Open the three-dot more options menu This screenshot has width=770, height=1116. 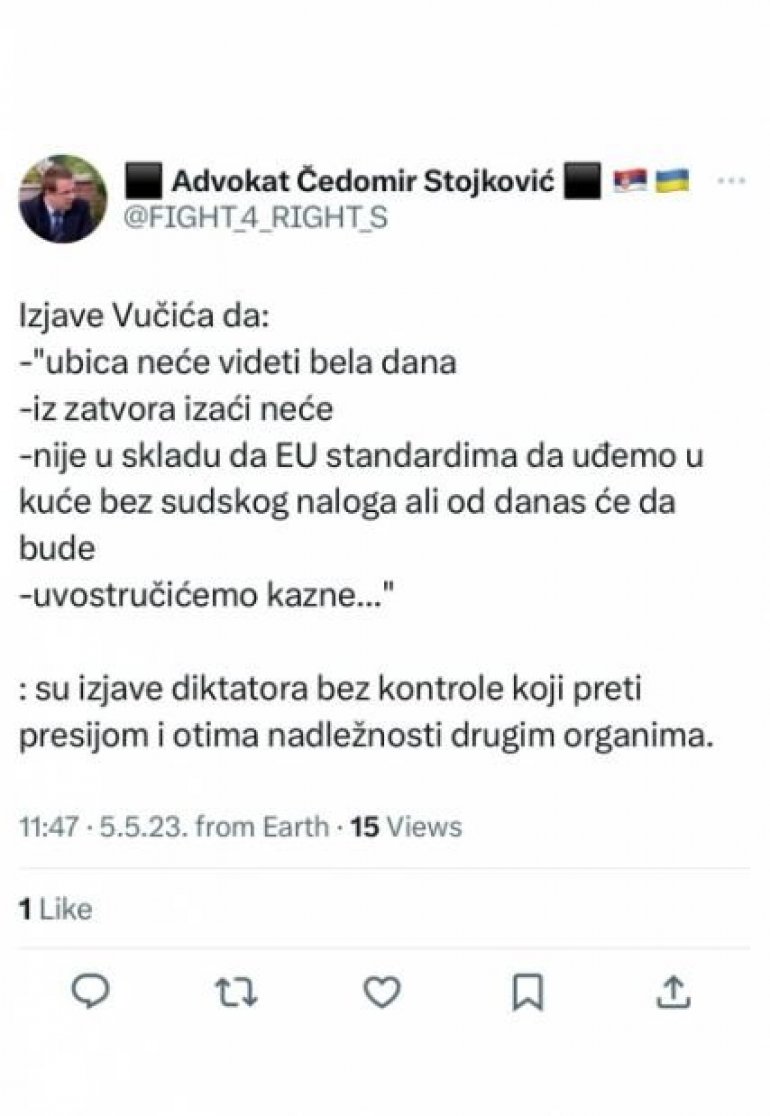pyautogui.click(x=731, y=181)
